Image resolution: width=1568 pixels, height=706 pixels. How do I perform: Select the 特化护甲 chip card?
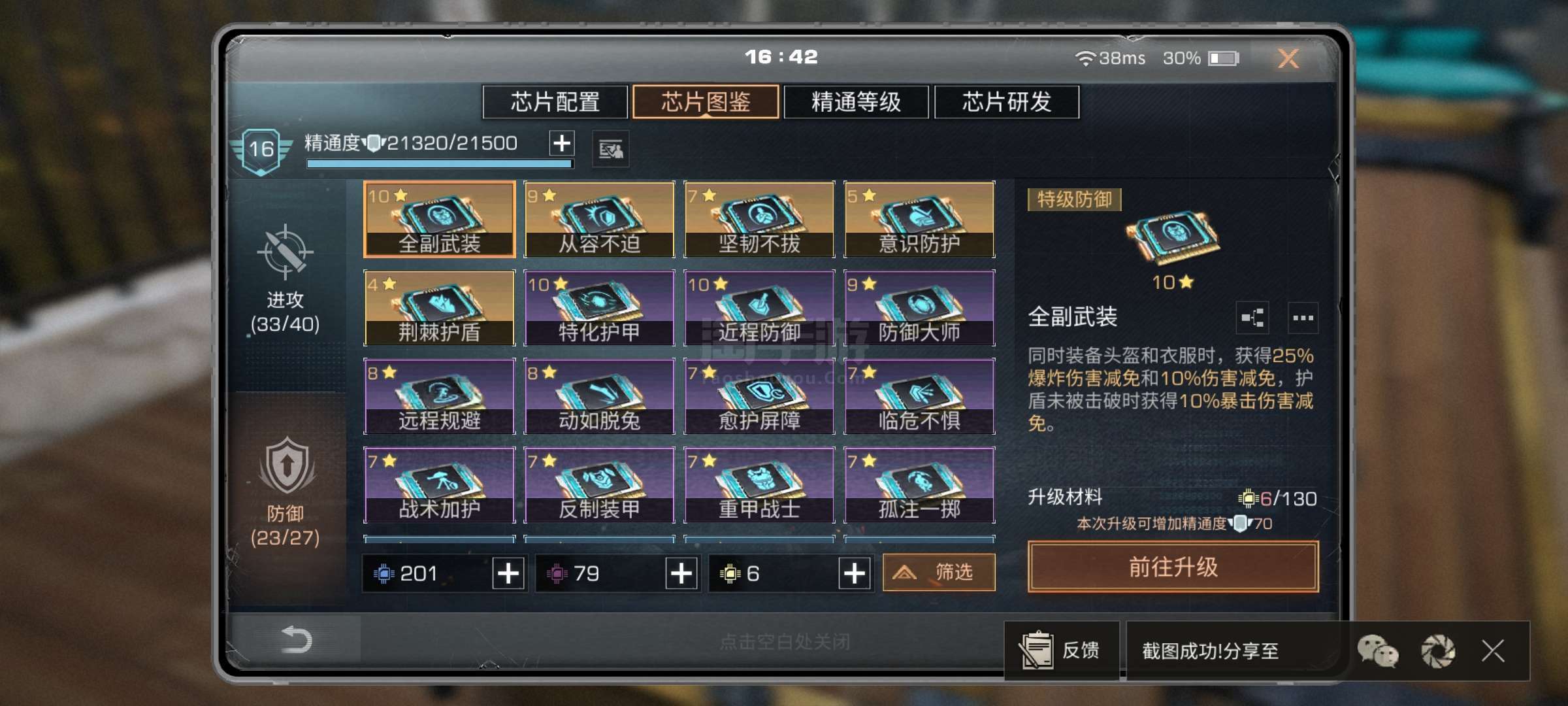point(599,308)
